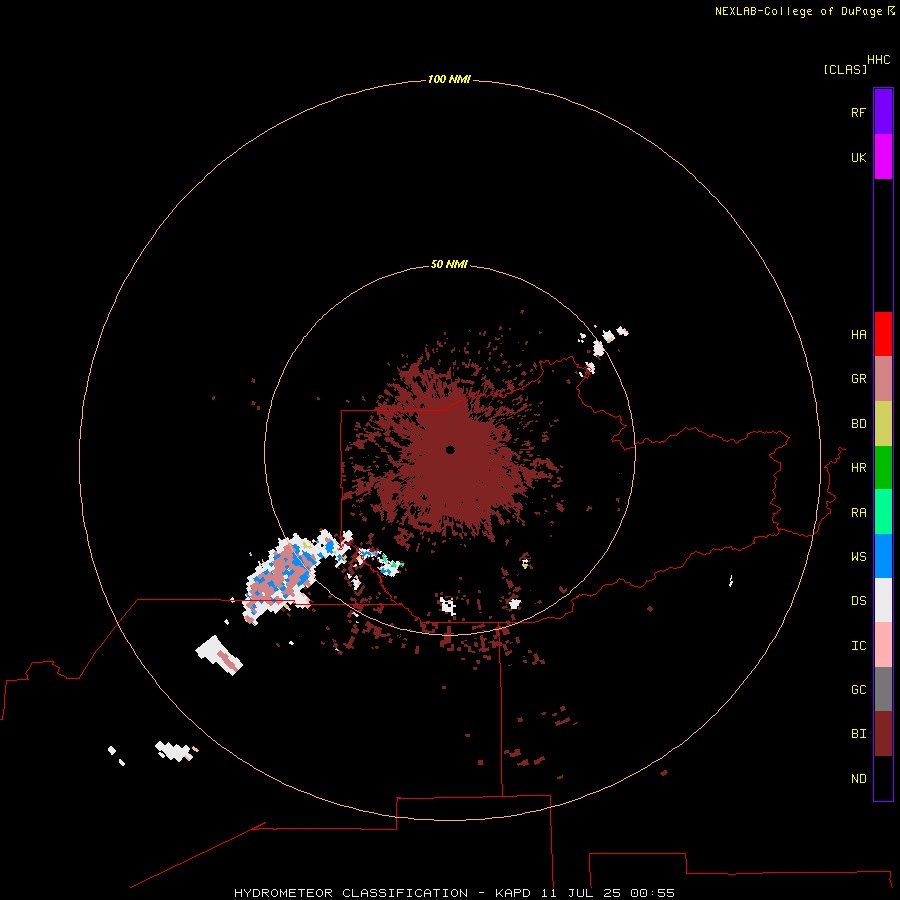Click the 'HA' legend label
This screenshot has height=900, width=900.
[858, 334]
